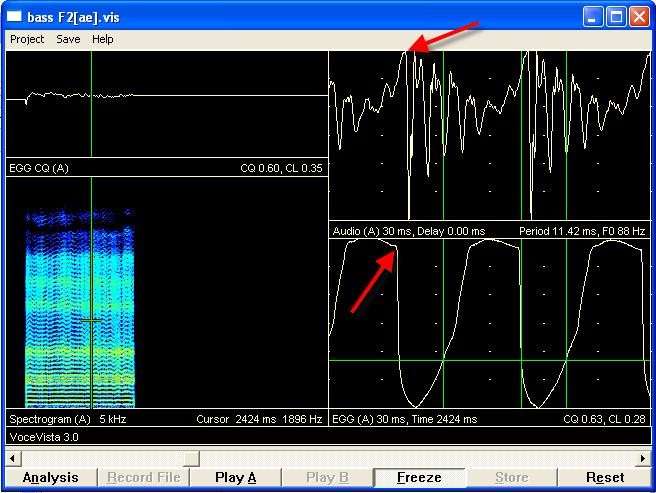Toggle the Freeze button
Image resolution: width=656 pixels, height=493 pixels.
pyautogui.click(x=419, y=477)
